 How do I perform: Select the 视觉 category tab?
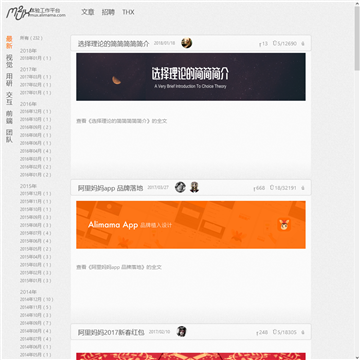point(9,61)
